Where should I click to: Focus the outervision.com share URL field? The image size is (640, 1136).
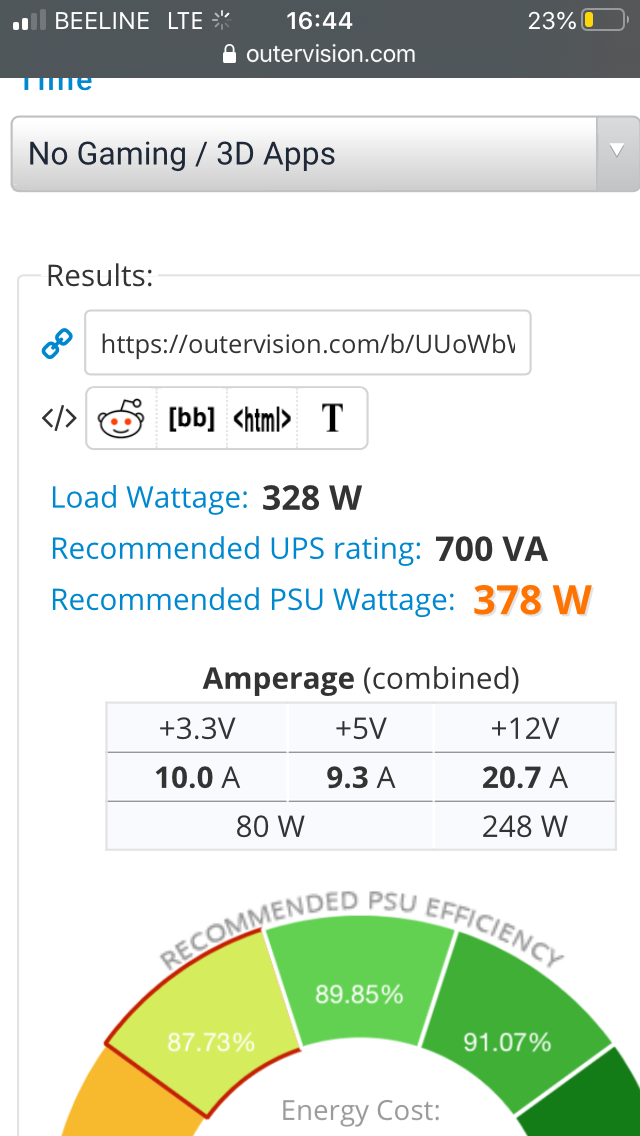[307, 343]
